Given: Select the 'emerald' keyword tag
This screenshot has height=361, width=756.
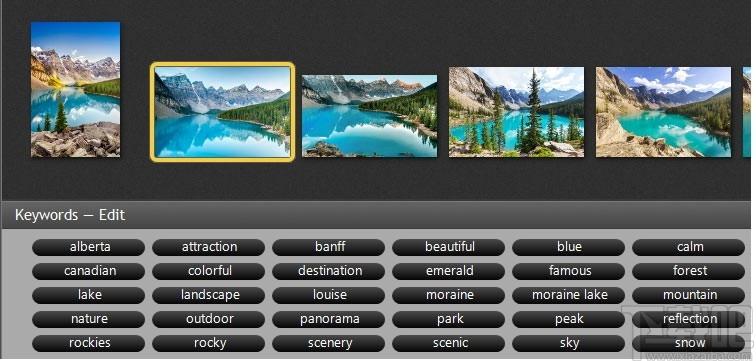Looking at the screenshot, I should [x=448, y=271].
